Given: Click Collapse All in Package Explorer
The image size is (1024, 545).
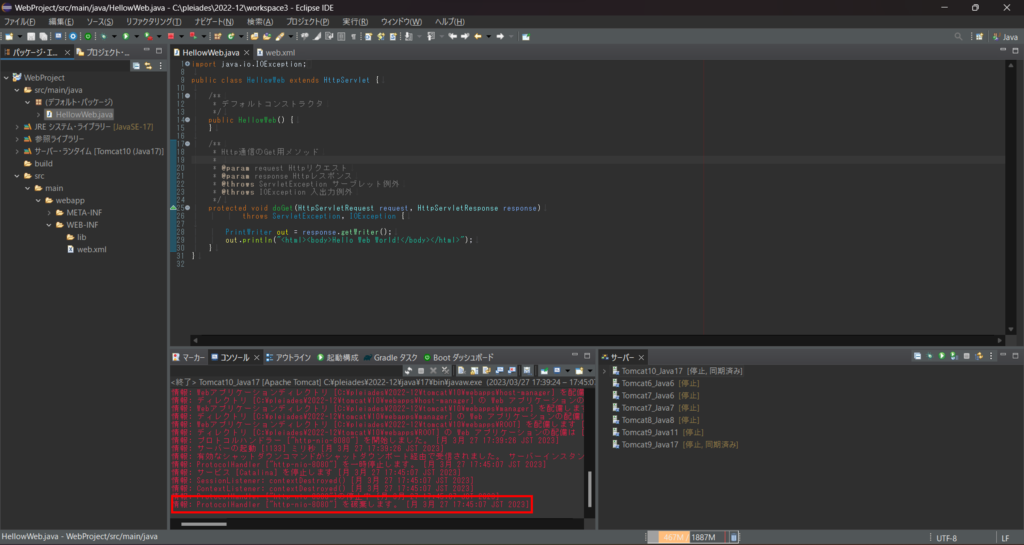Looking at the screenshot, I should pyautogui.click(x=136, y=66).
